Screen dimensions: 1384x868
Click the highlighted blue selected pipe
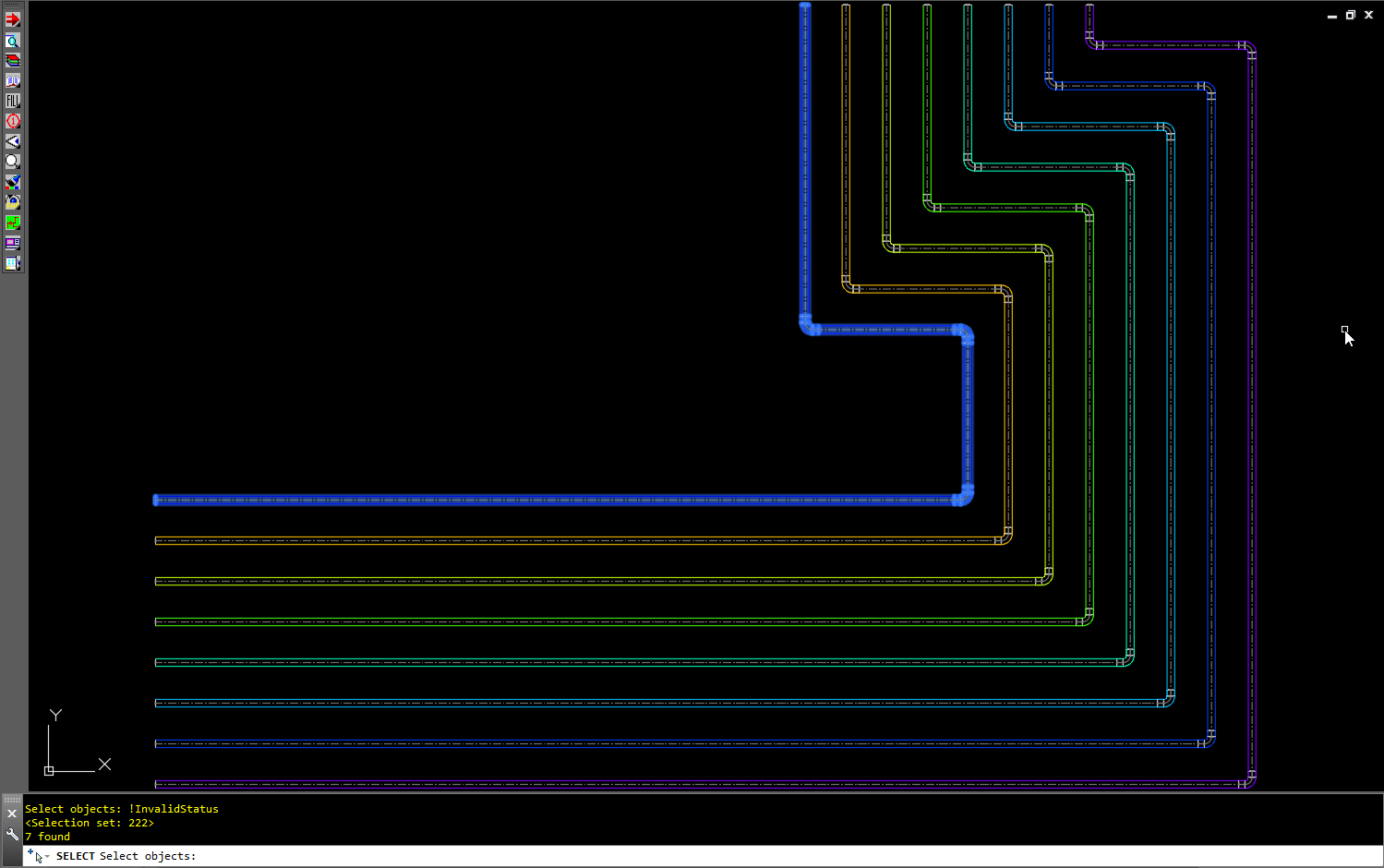(554, 500)
